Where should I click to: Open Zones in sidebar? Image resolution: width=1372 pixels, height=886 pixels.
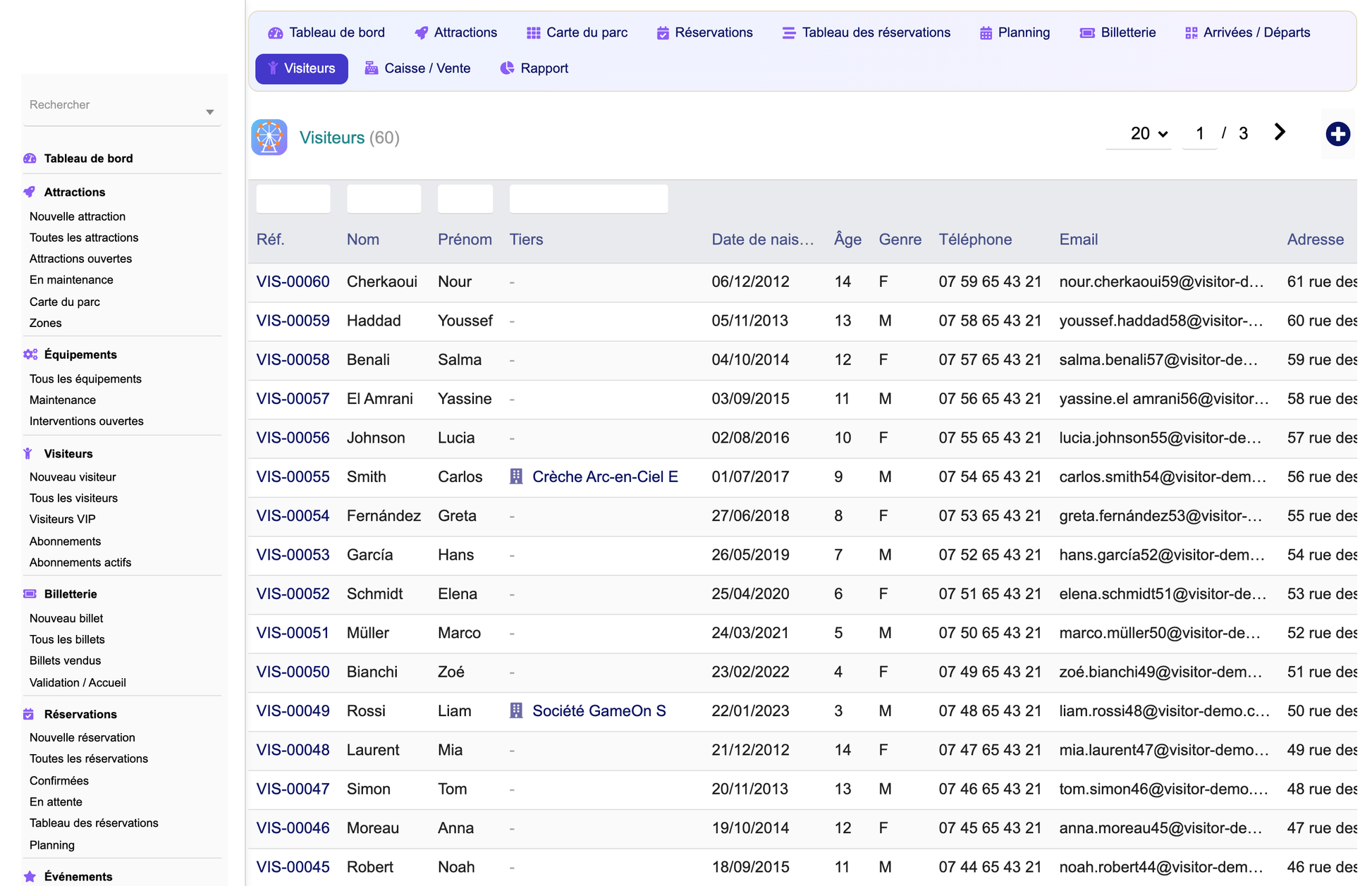pyautogui.click(x=45, y=323)
